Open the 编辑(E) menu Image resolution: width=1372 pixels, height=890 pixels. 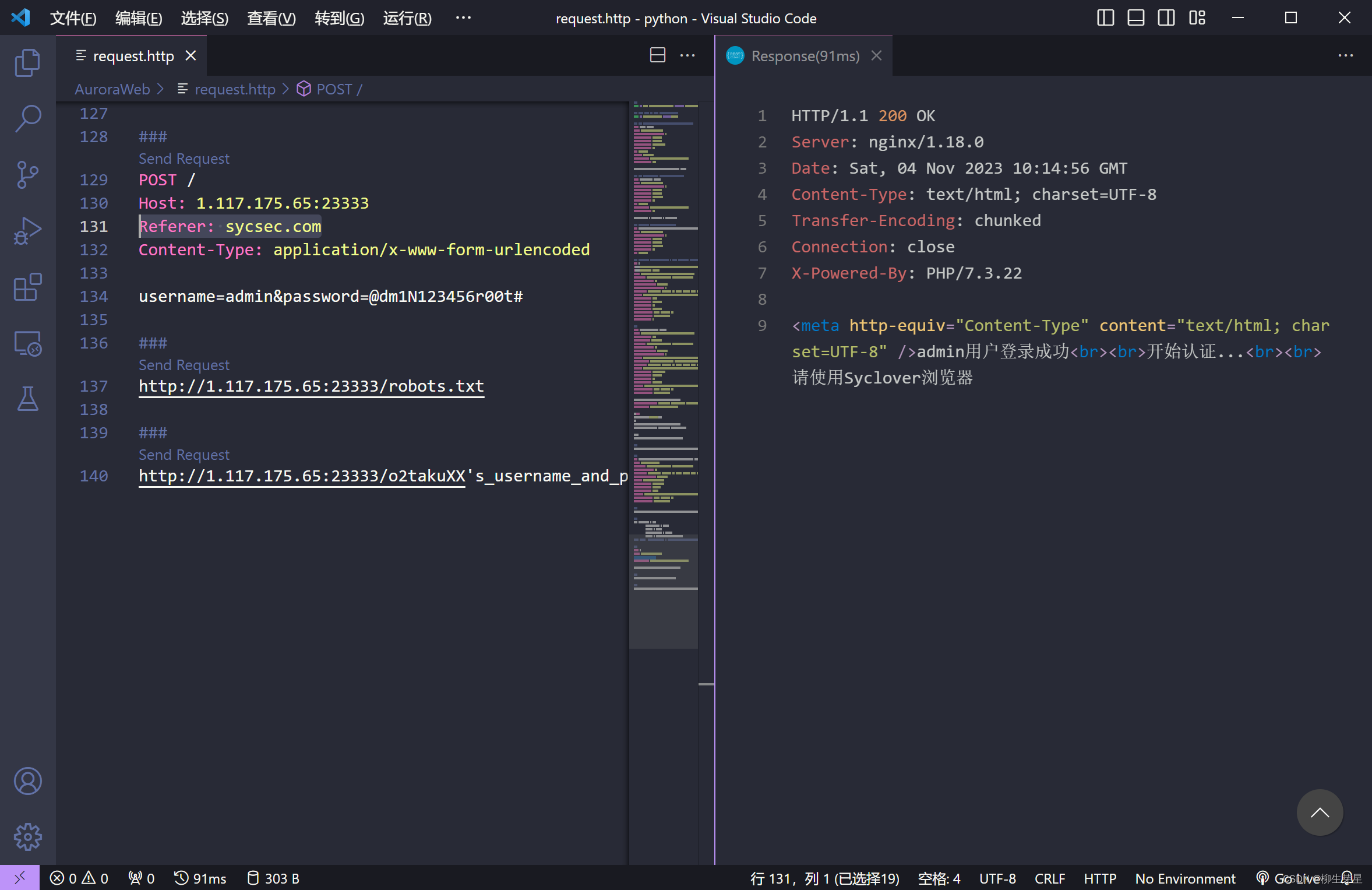point(139,18)
